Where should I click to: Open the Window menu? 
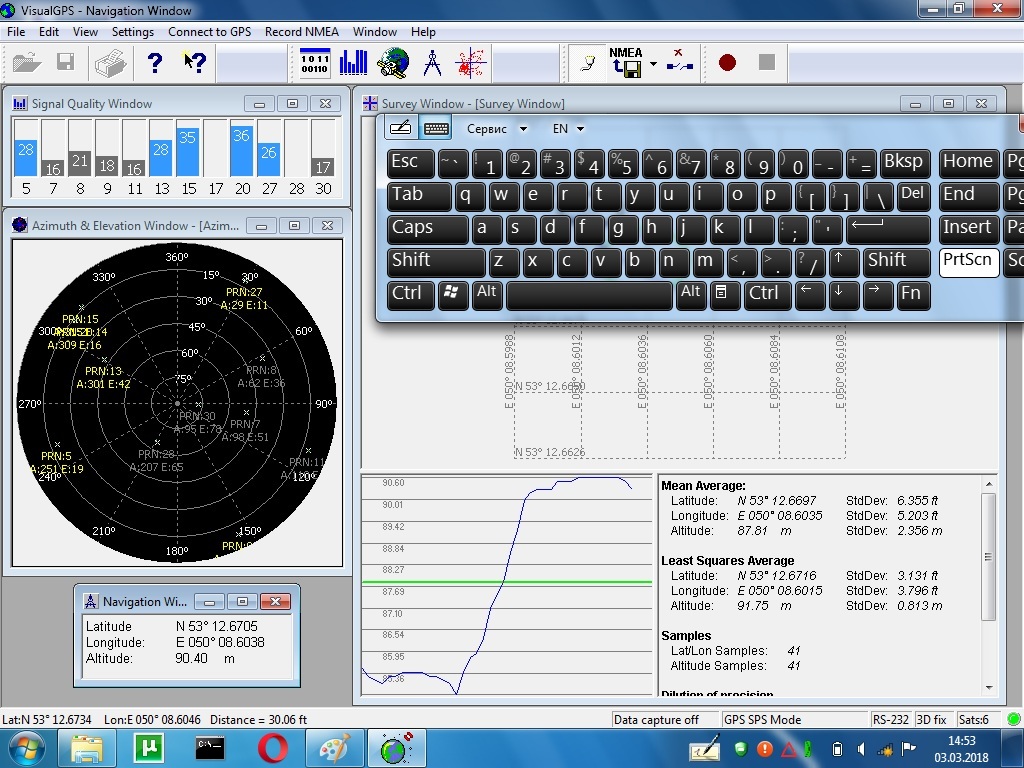374,31
